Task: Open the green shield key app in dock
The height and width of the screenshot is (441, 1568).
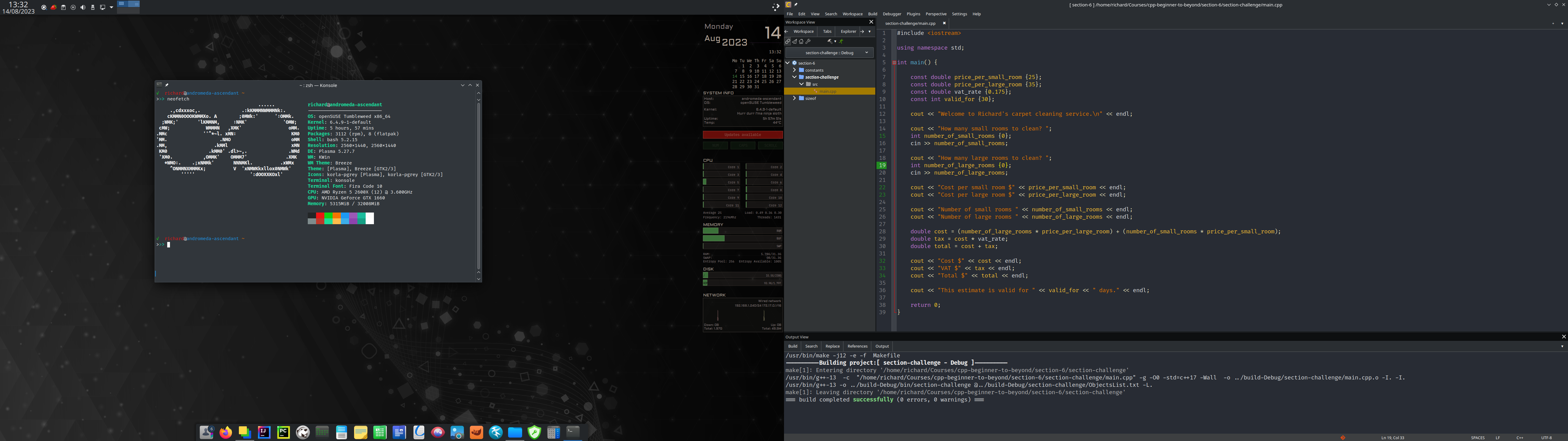Action: [x=534, y=432]
